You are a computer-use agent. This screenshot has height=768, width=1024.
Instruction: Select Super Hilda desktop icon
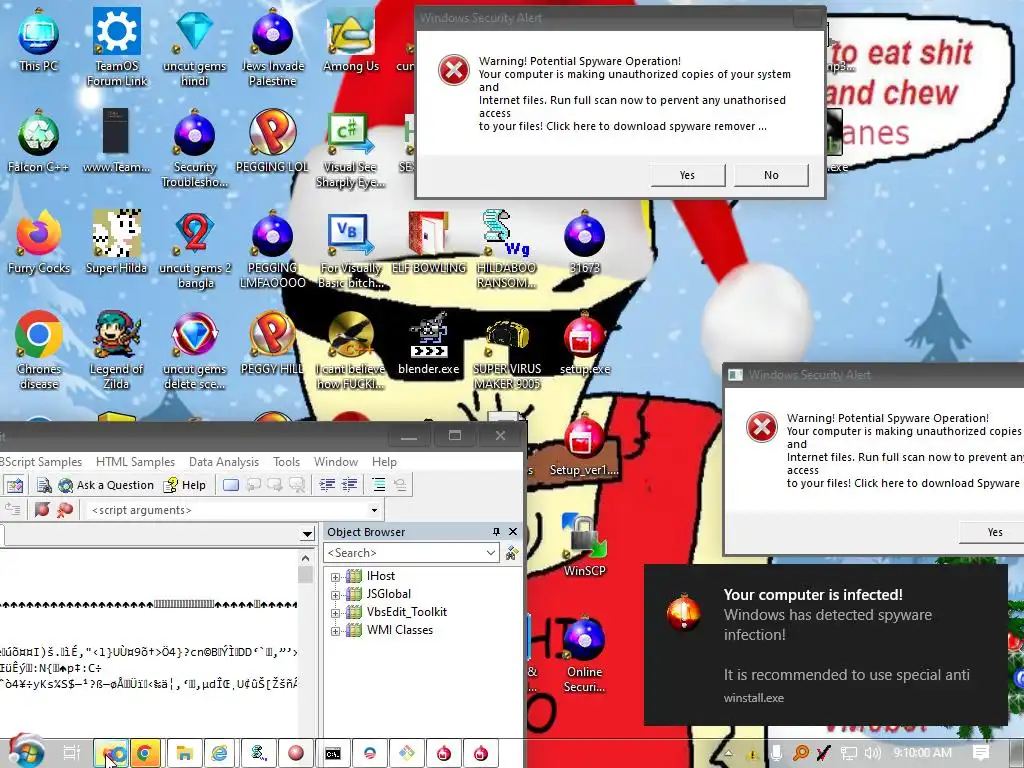(116, 243)
